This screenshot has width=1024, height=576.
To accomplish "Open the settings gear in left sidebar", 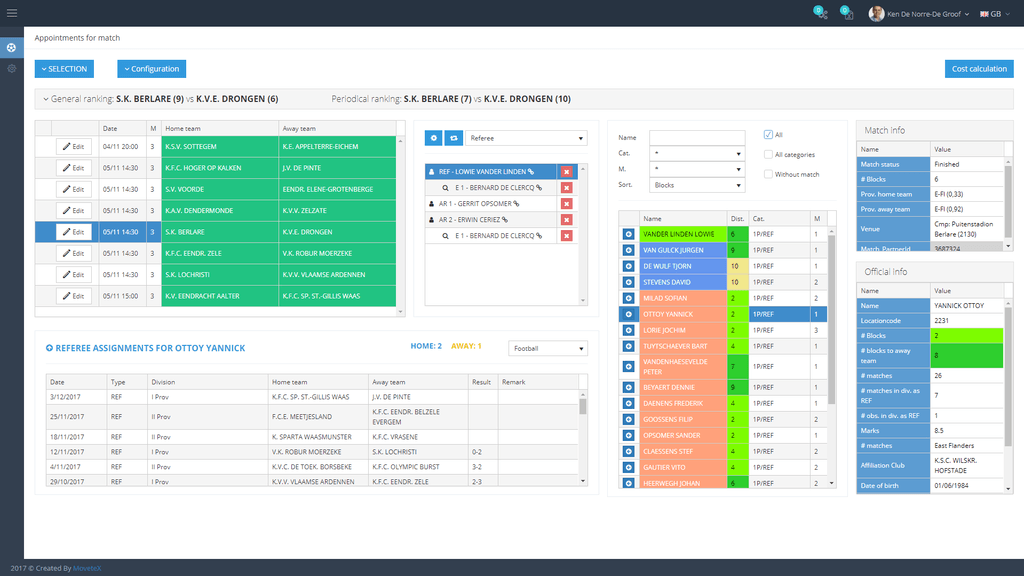I will pyautogui.click(x=11, y=68).
